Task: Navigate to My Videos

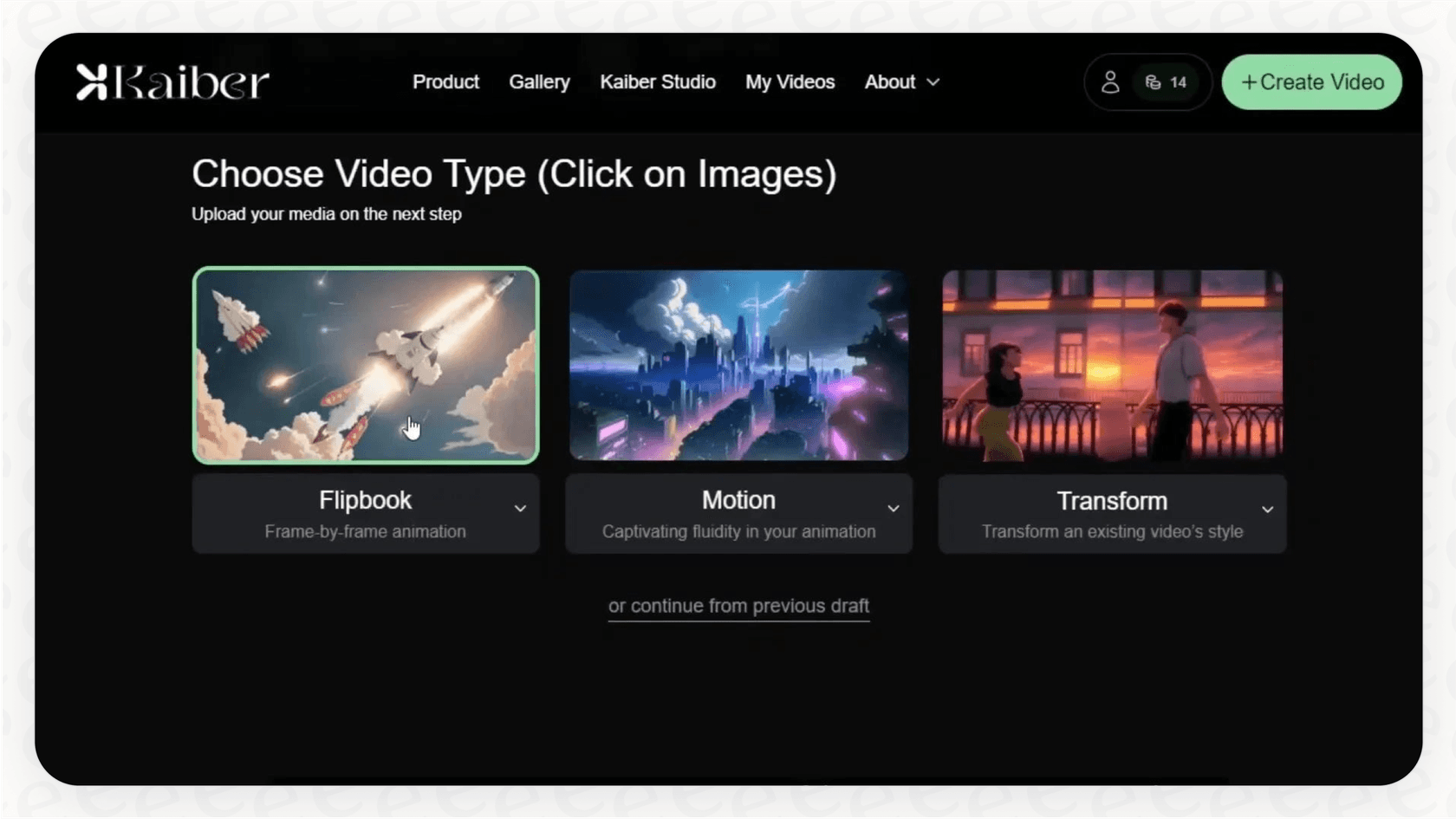Action: [x=790, y=82]
